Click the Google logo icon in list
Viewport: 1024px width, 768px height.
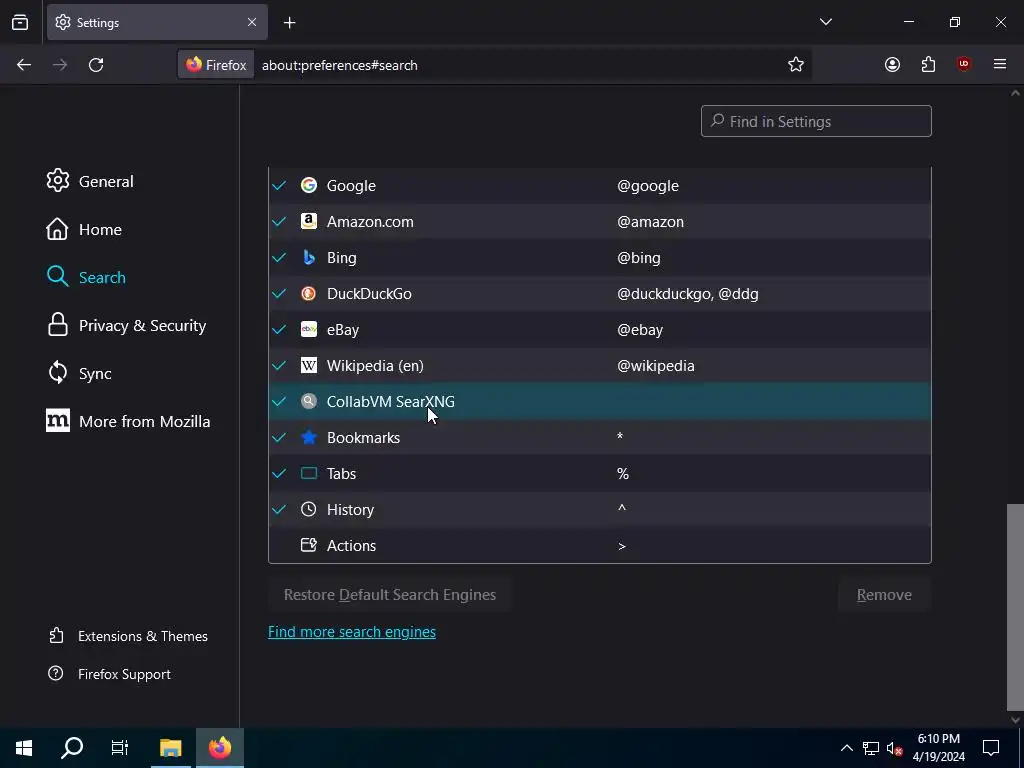click(x=309, y=185)
